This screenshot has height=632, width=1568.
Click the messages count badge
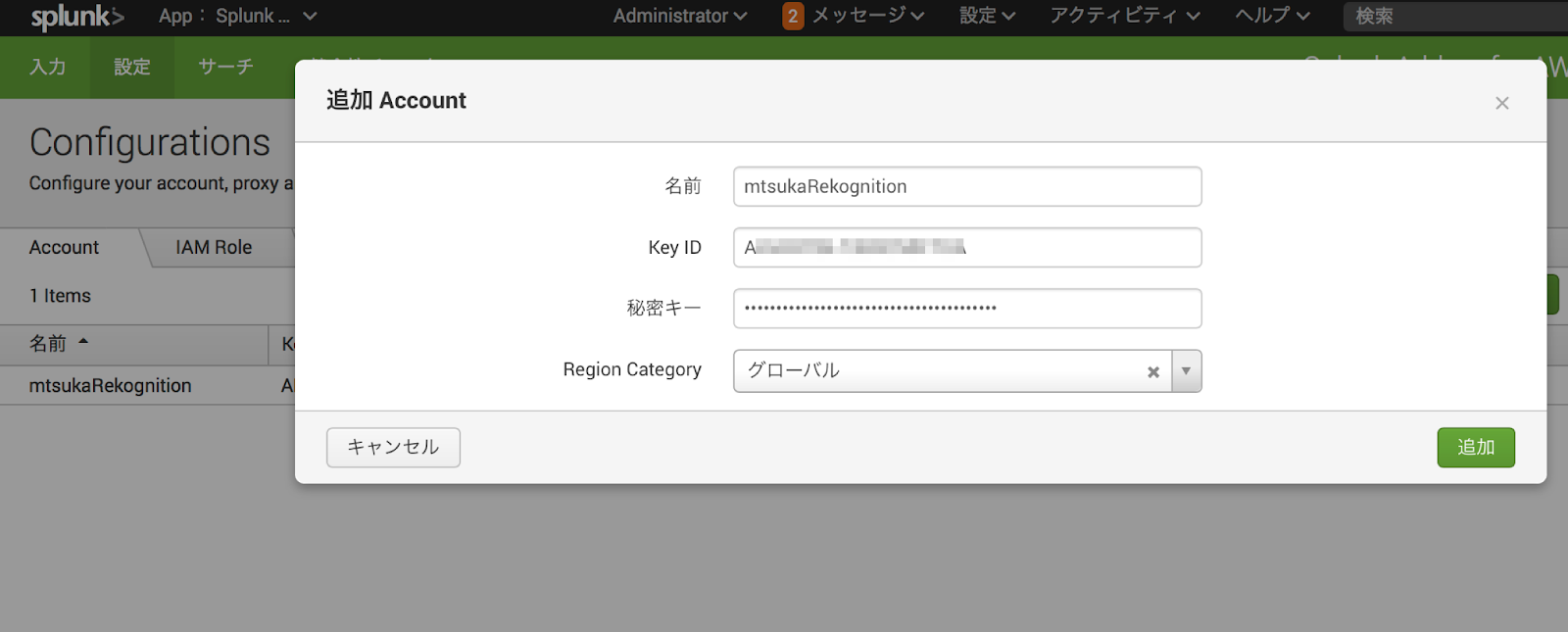tap(793, 16)
